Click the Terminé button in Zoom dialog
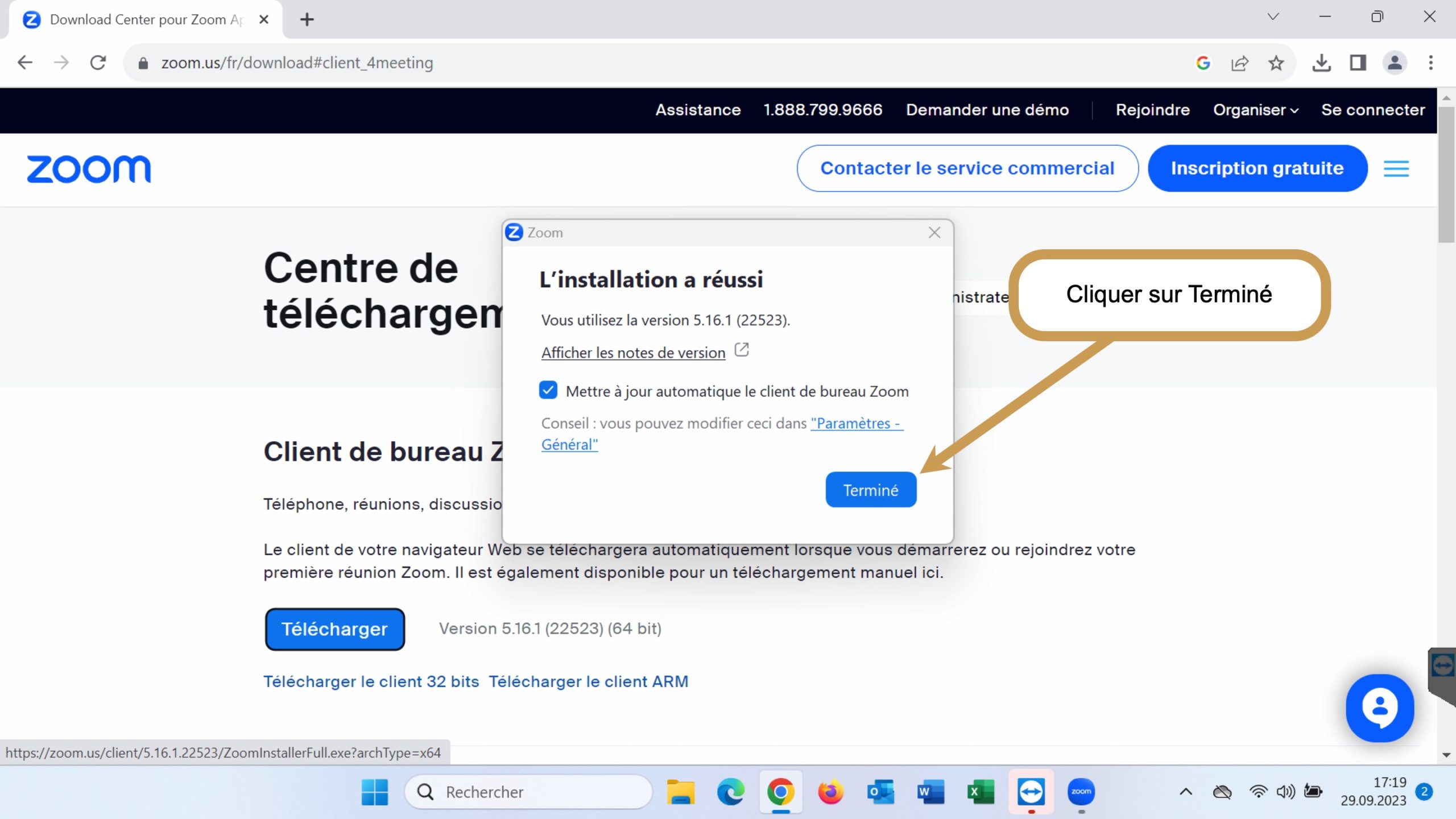This screenshot has height=819, width=1456. point(870,490)
